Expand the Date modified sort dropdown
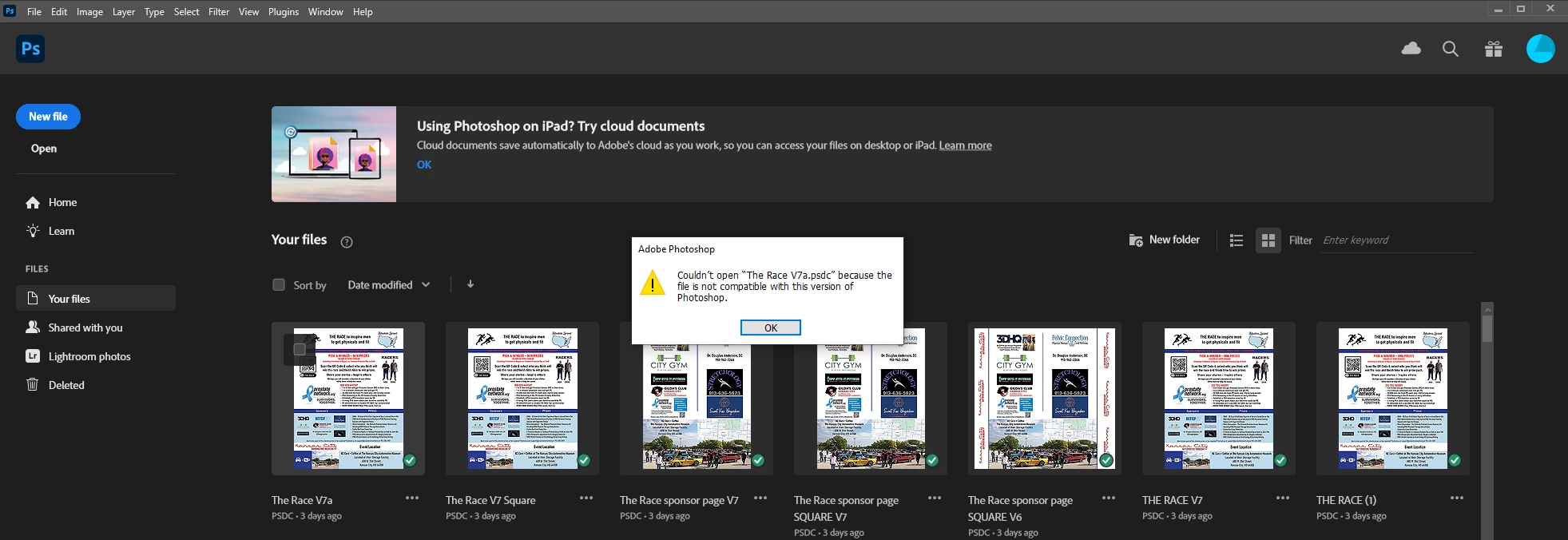Screen dimensions: 1568x540 point(389,284)
